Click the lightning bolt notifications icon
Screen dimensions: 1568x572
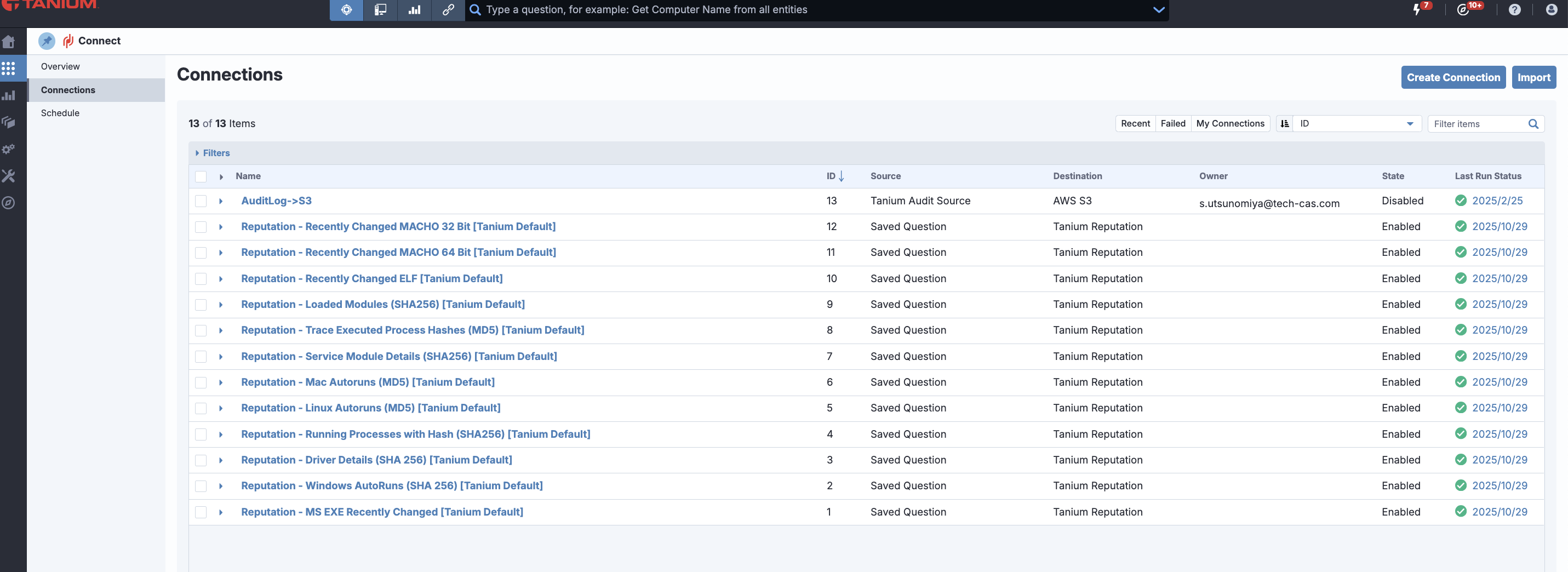point(1416,10)
